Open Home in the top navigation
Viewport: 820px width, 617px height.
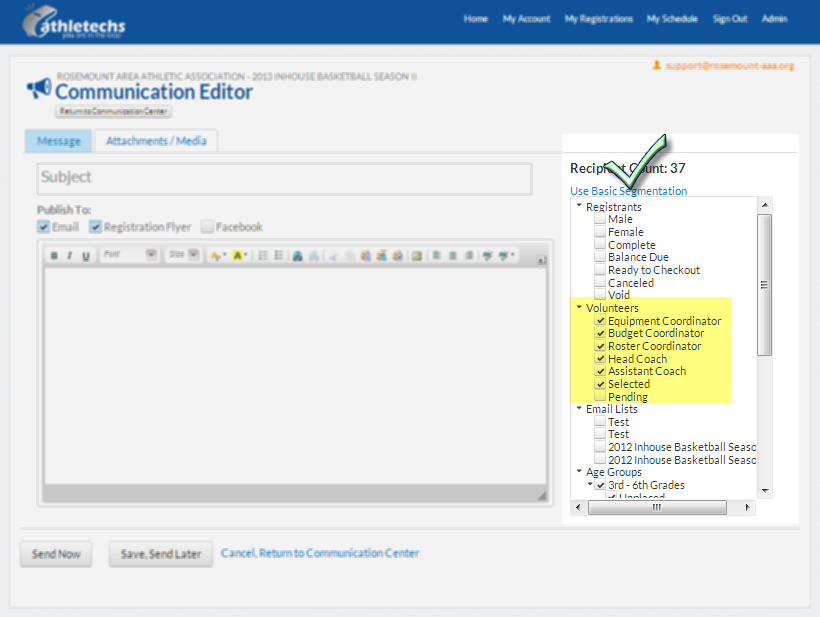(x=475, y=19)
